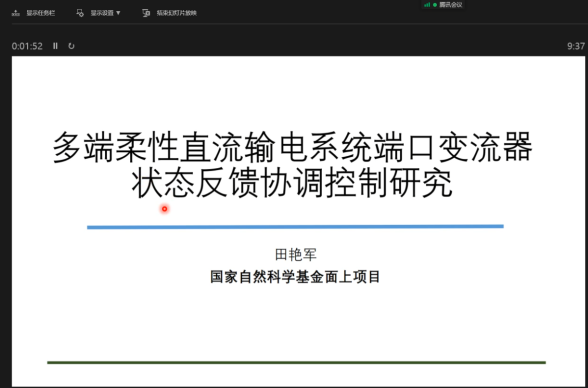Click the 结束幻灯片放映 button text

[x=176, y=13]
